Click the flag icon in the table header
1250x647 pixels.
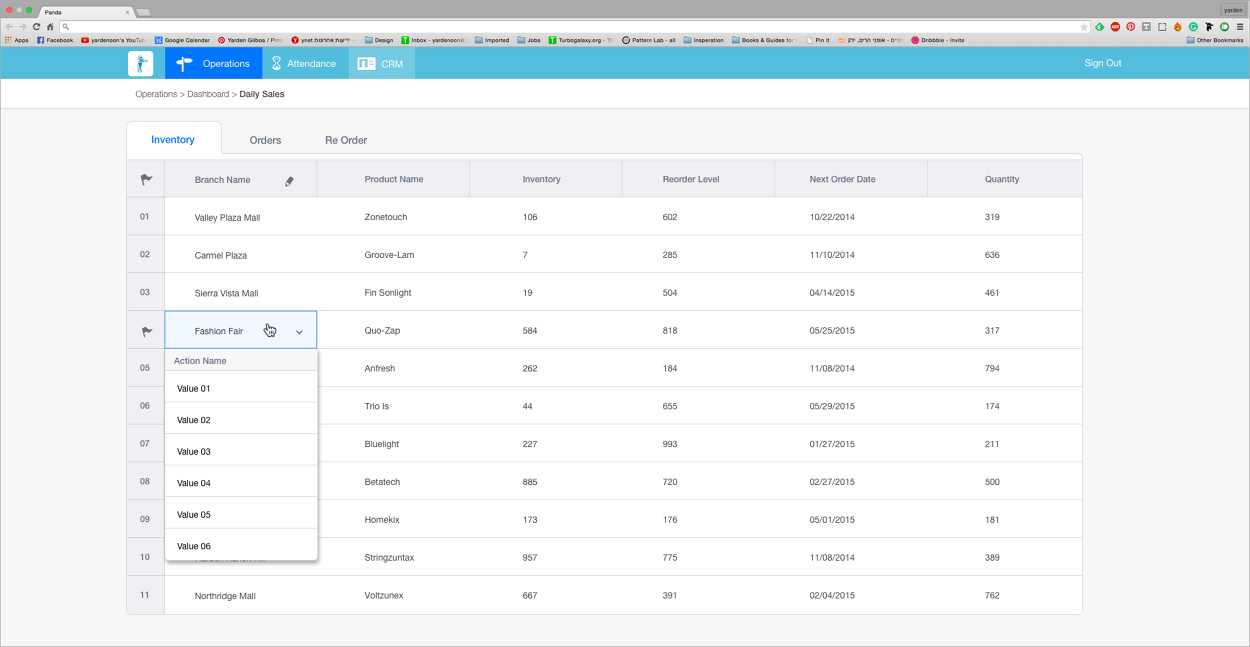pos(146,178)
